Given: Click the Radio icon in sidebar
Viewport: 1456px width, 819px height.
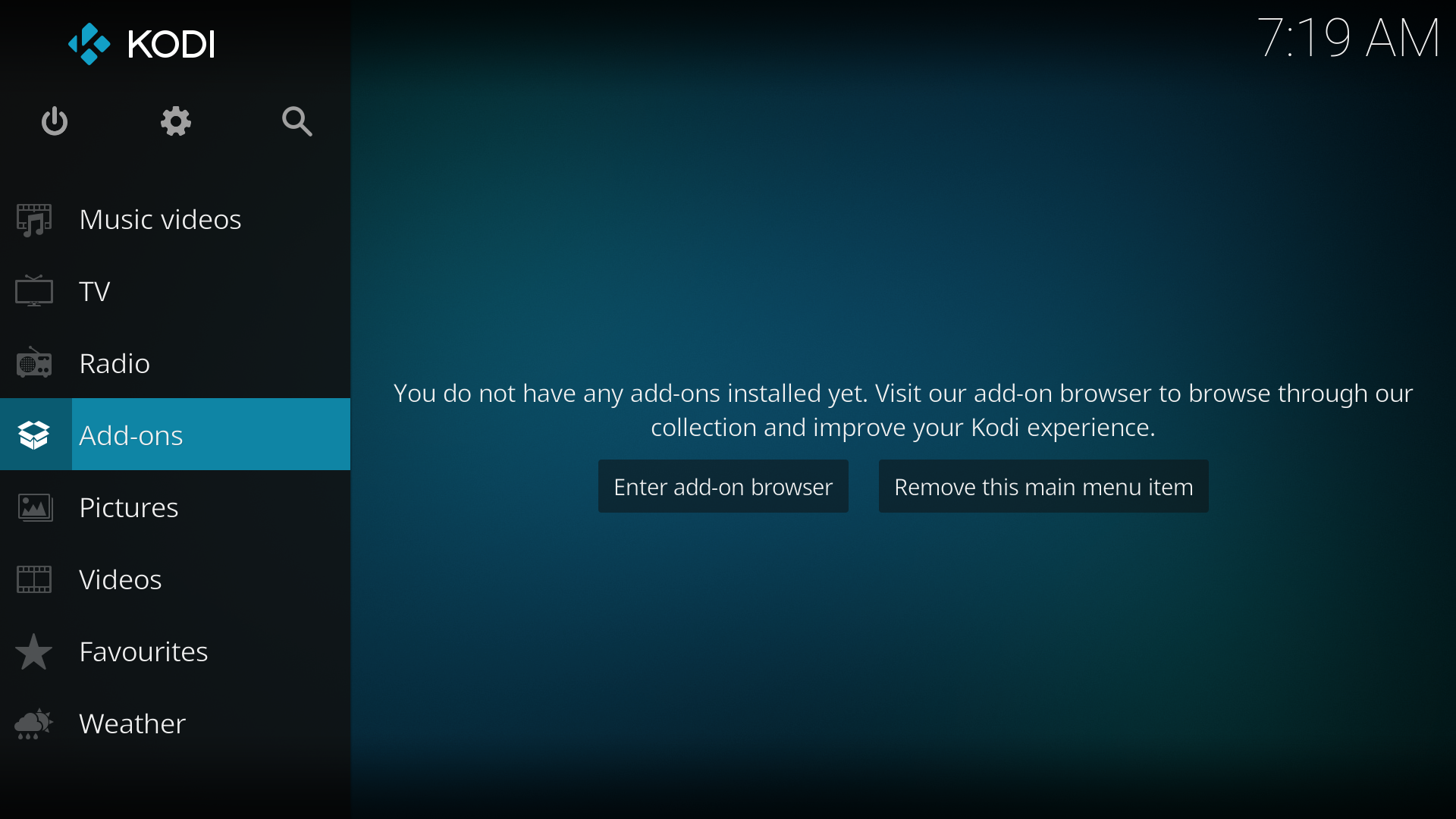Looking at the screenshot, I should pyautogui.click(x=35, y=362).
